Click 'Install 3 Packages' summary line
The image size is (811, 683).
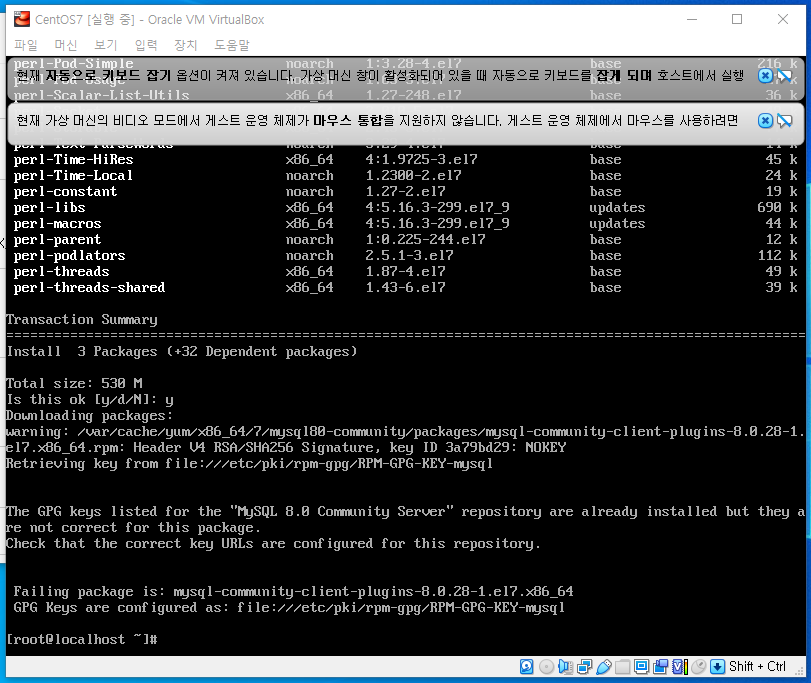click(x=182, y=352)
